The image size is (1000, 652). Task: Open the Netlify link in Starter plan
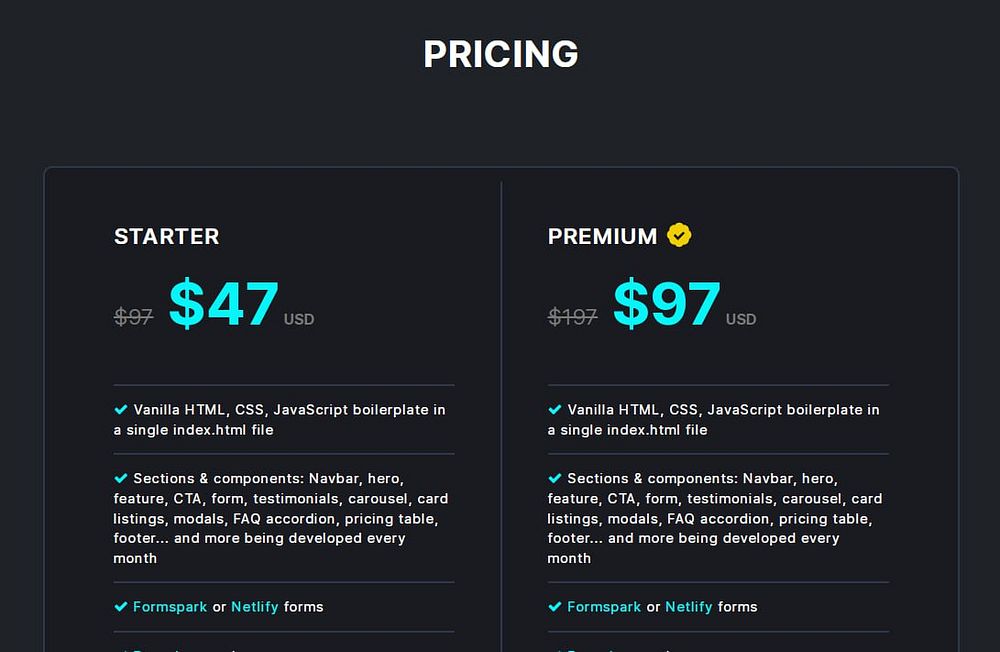pyautogui.click(x=255, y=606)
